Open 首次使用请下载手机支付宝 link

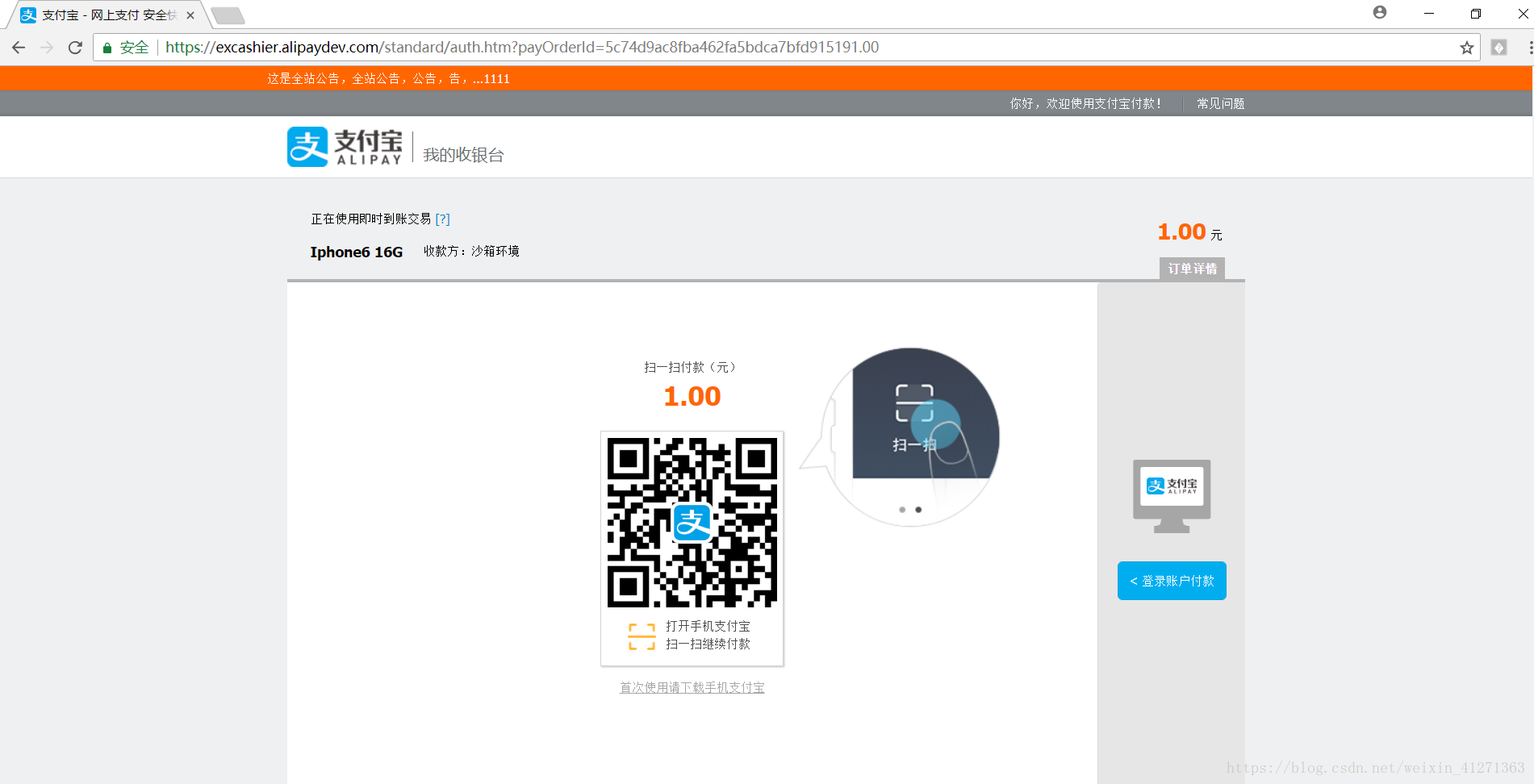[692, 687]
